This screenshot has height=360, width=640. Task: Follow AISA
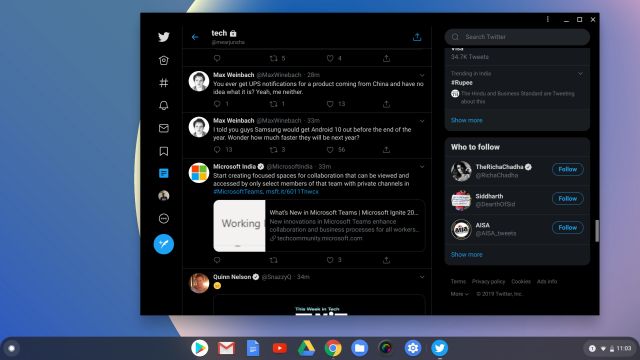pos(567,227)
